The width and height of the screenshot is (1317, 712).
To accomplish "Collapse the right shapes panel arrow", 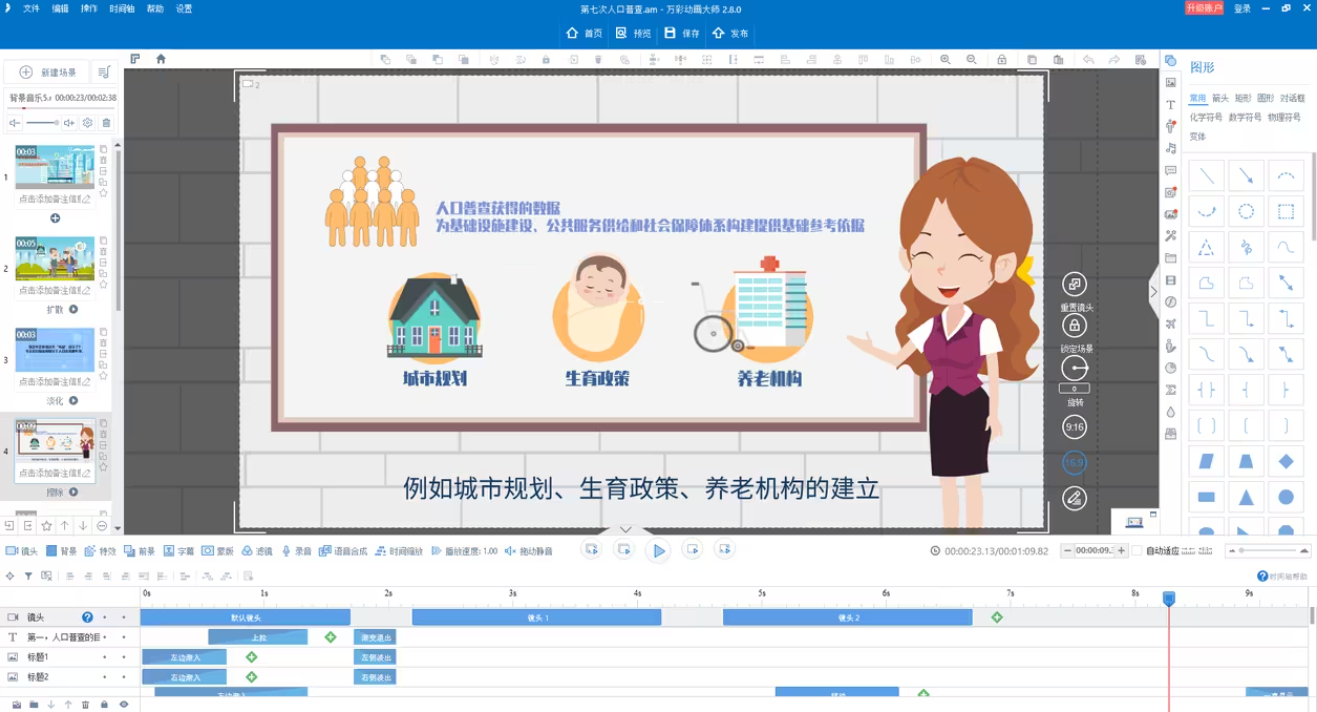I will [x=1153, y=292].
